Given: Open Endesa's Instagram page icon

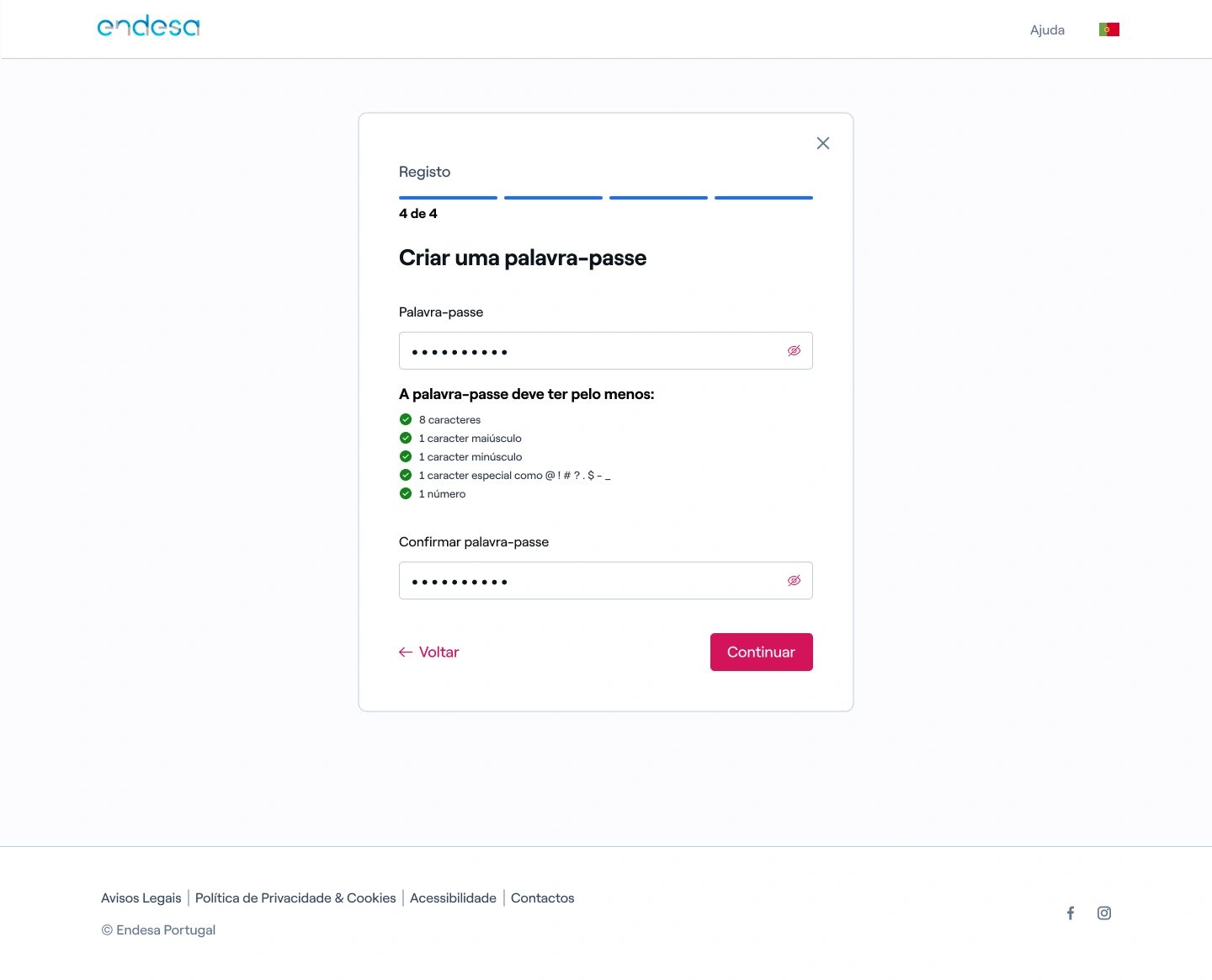Looking at the screenshot, I should pos(1104,913).
